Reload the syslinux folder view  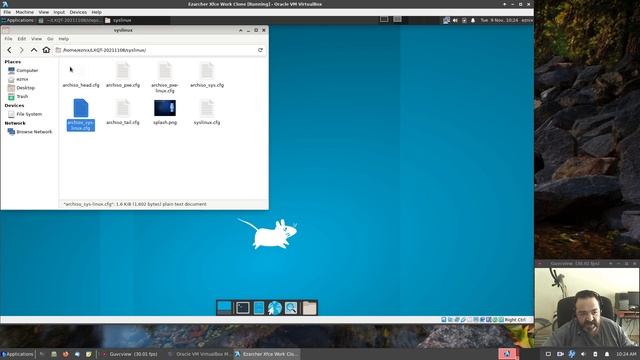[260, 50]
